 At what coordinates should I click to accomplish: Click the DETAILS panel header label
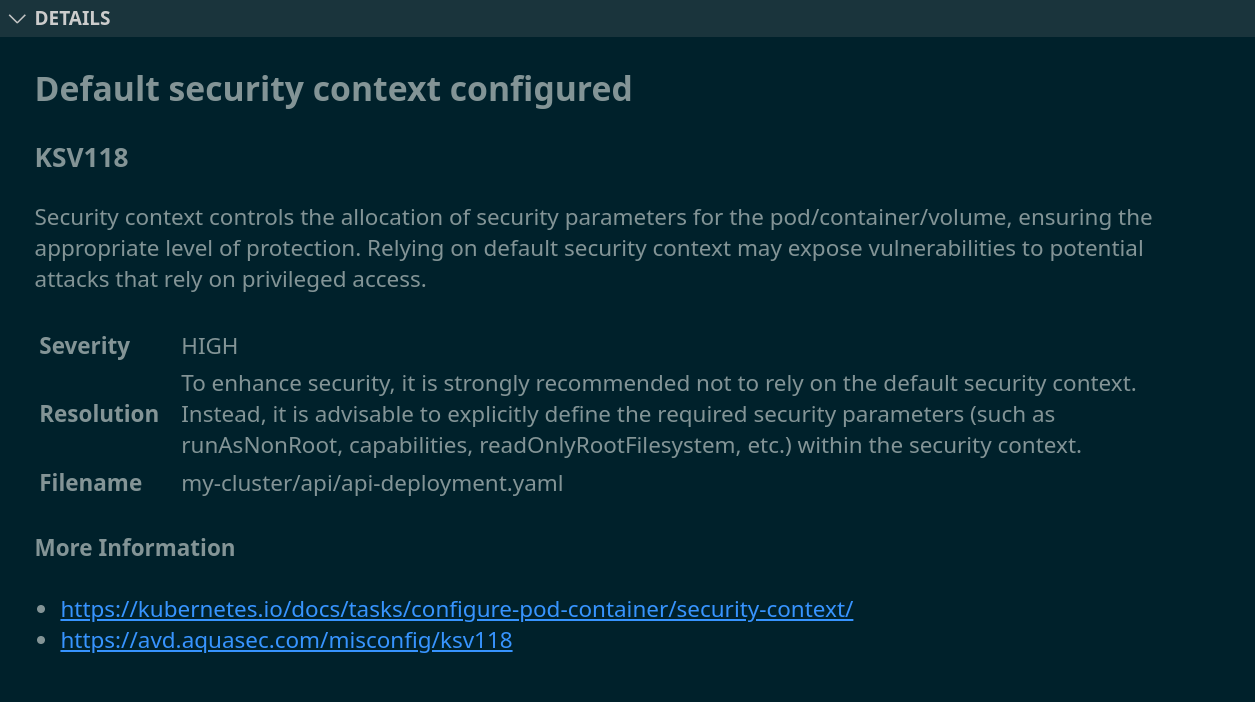click(x=72, y=18)
